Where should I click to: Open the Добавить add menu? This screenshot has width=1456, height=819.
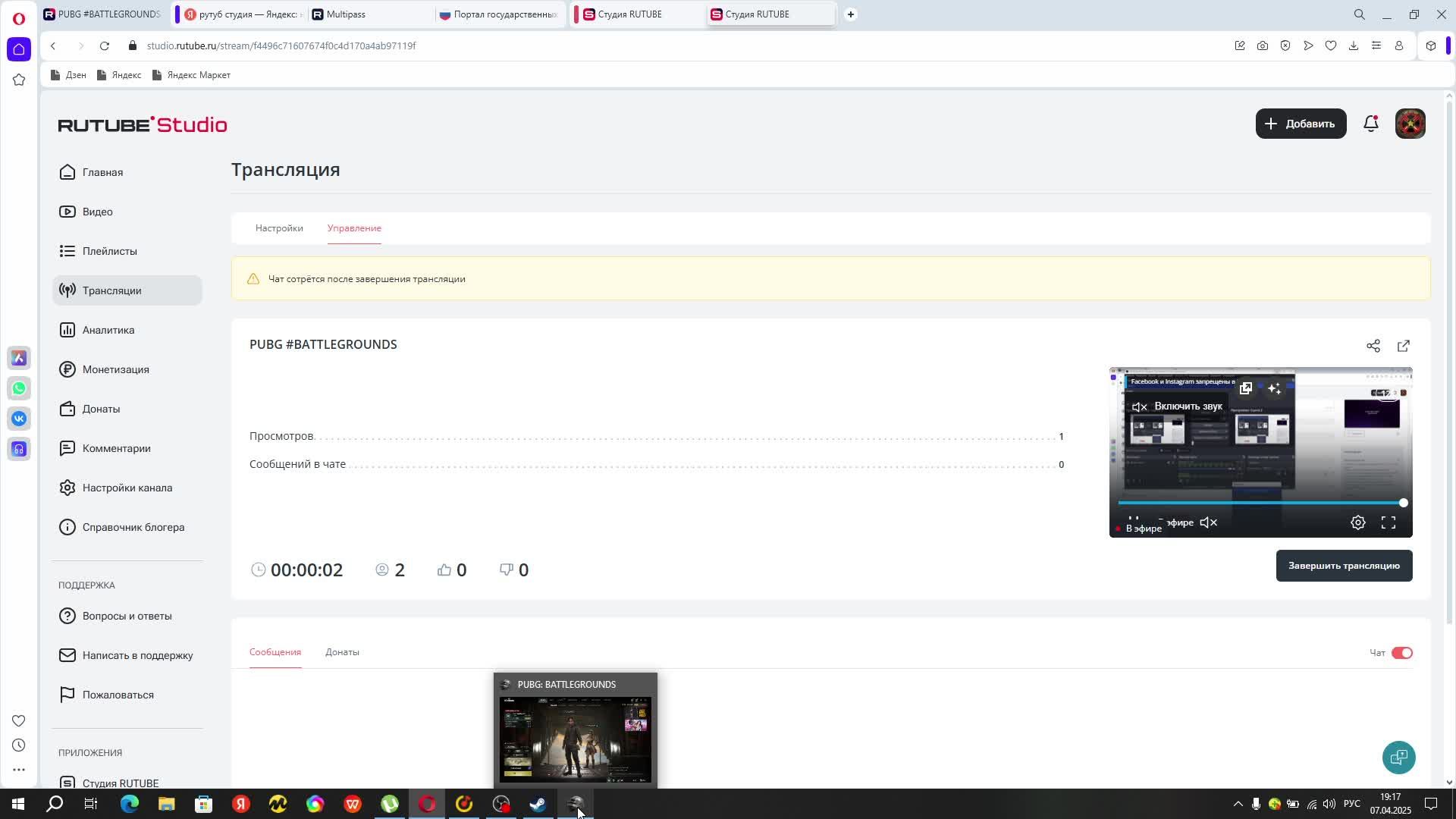(x=1301, y=124)
